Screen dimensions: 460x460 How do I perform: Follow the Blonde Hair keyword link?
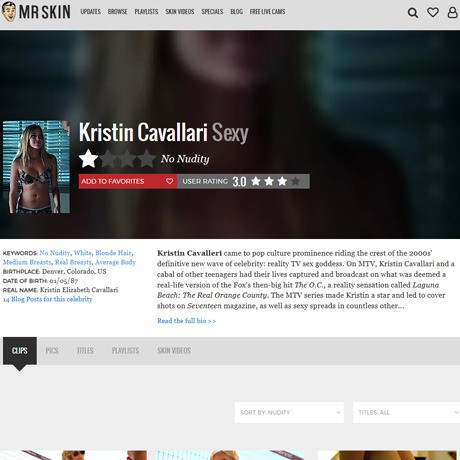tap(113, 253)
